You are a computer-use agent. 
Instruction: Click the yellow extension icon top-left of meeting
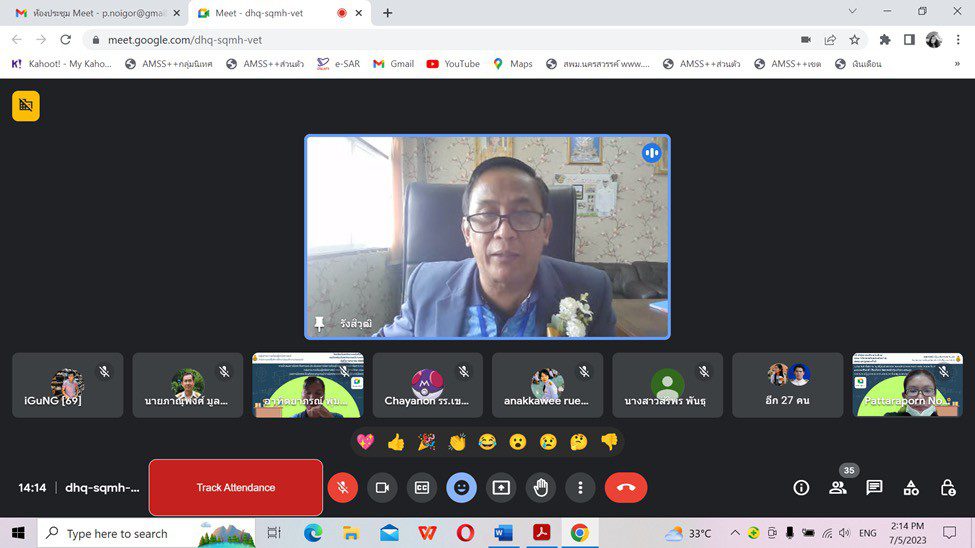click(x=25, y=106)
